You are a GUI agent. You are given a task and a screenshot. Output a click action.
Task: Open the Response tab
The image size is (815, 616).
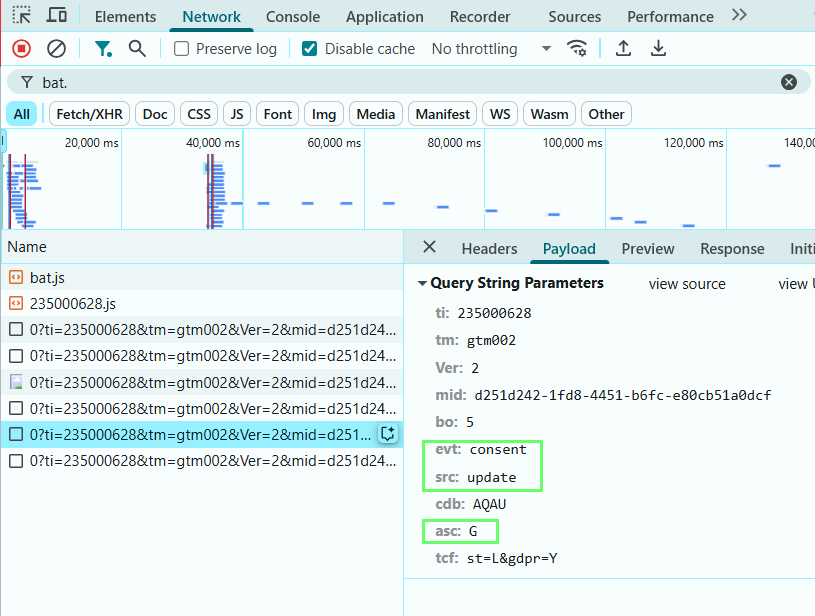click(732, 248)
